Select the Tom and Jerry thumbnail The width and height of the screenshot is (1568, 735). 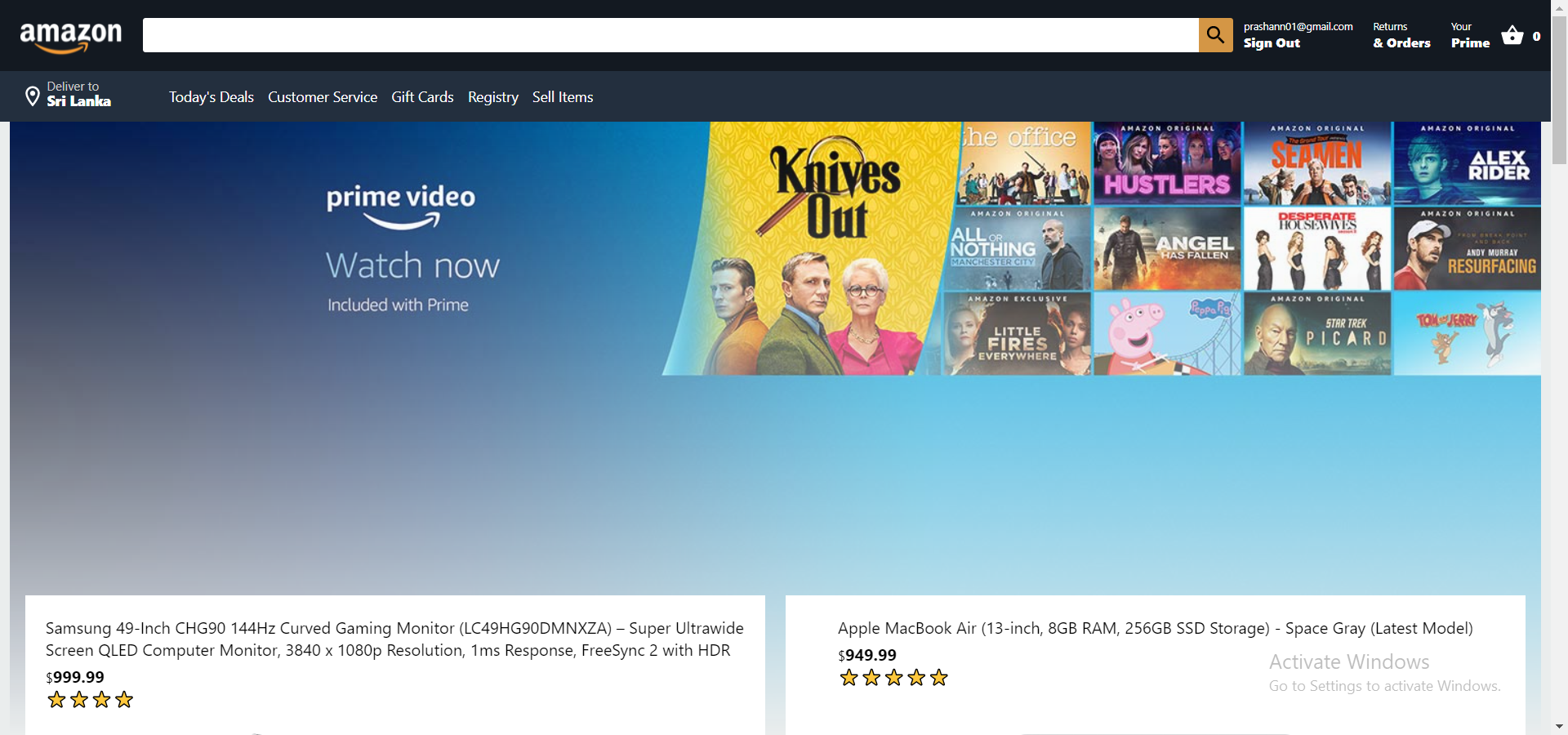click(1467, 334)
